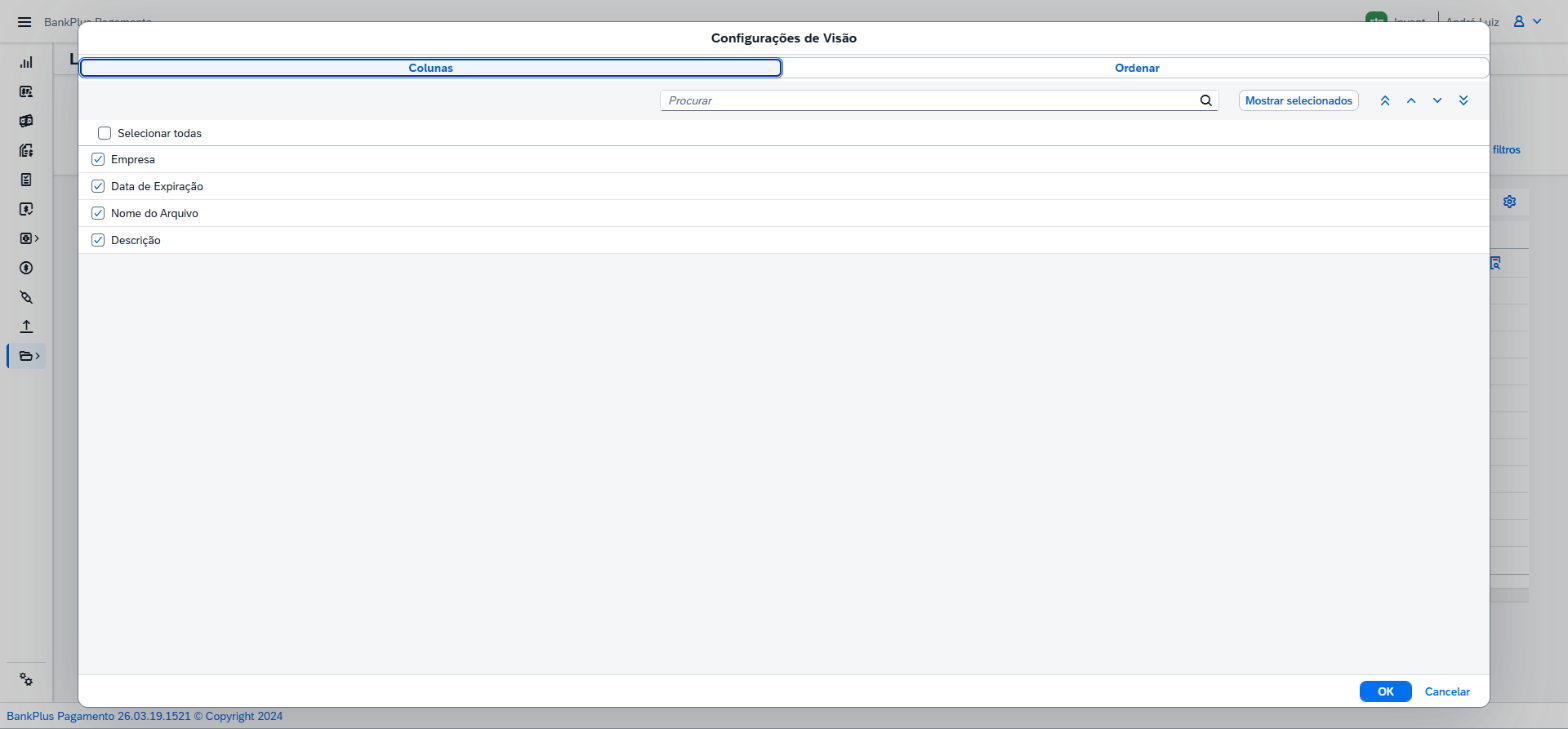Click the move to bottom double-chevron icon
The image size is (1568, 729).
coord(1463,101)
